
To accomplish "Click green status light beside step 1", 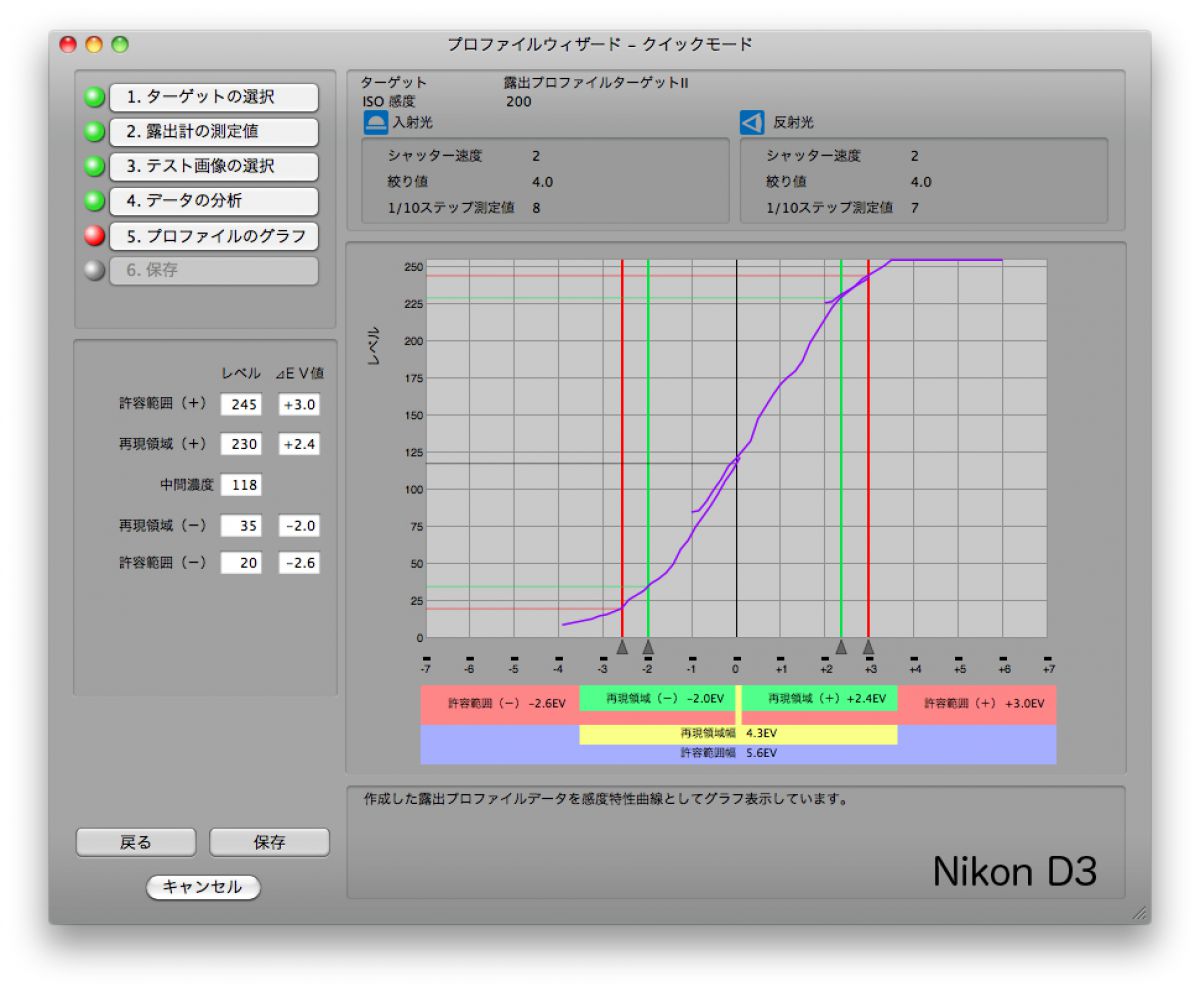I will [94, 98].
